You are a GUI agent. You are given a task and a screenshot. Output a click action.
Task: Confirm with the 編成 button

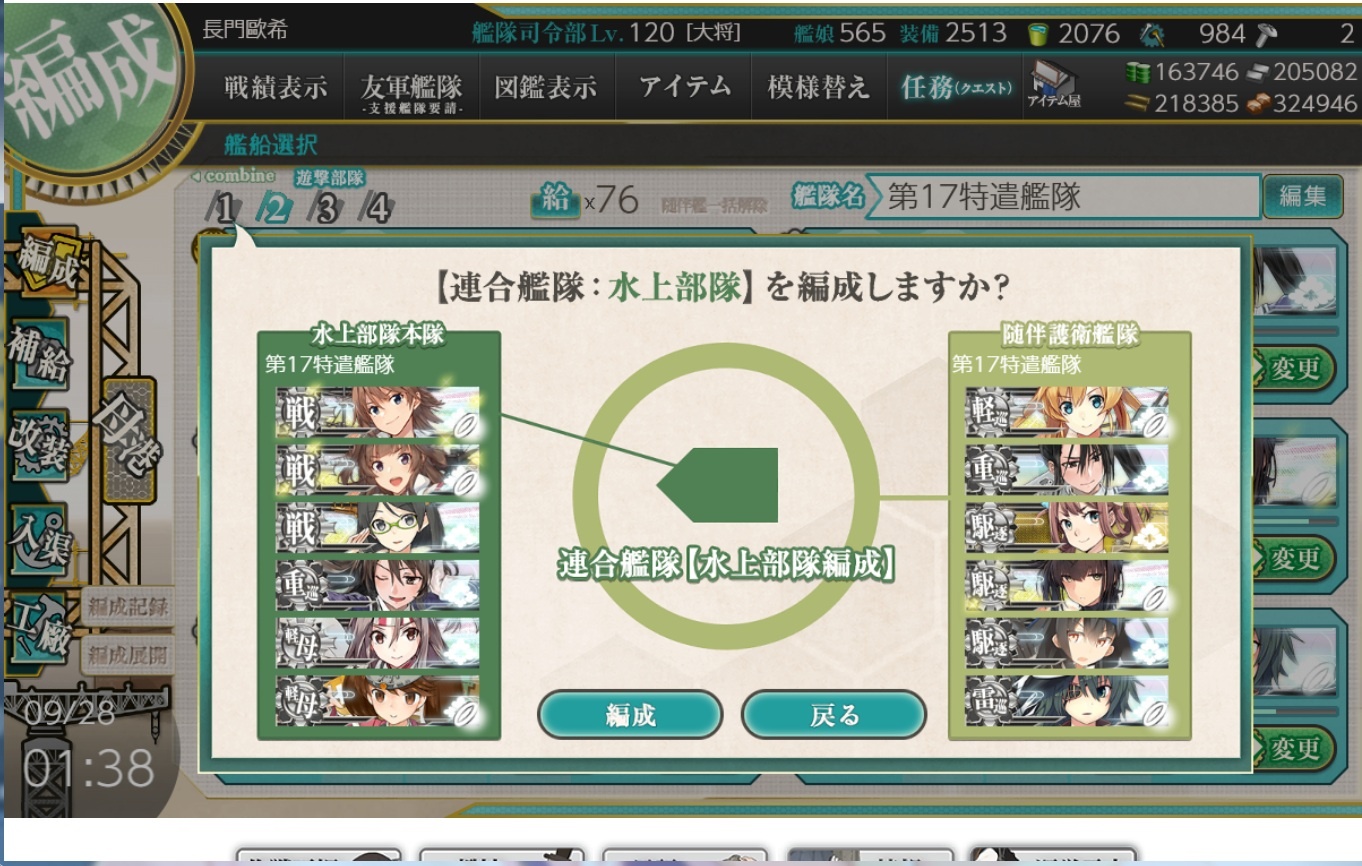click(x=630, y=714)
